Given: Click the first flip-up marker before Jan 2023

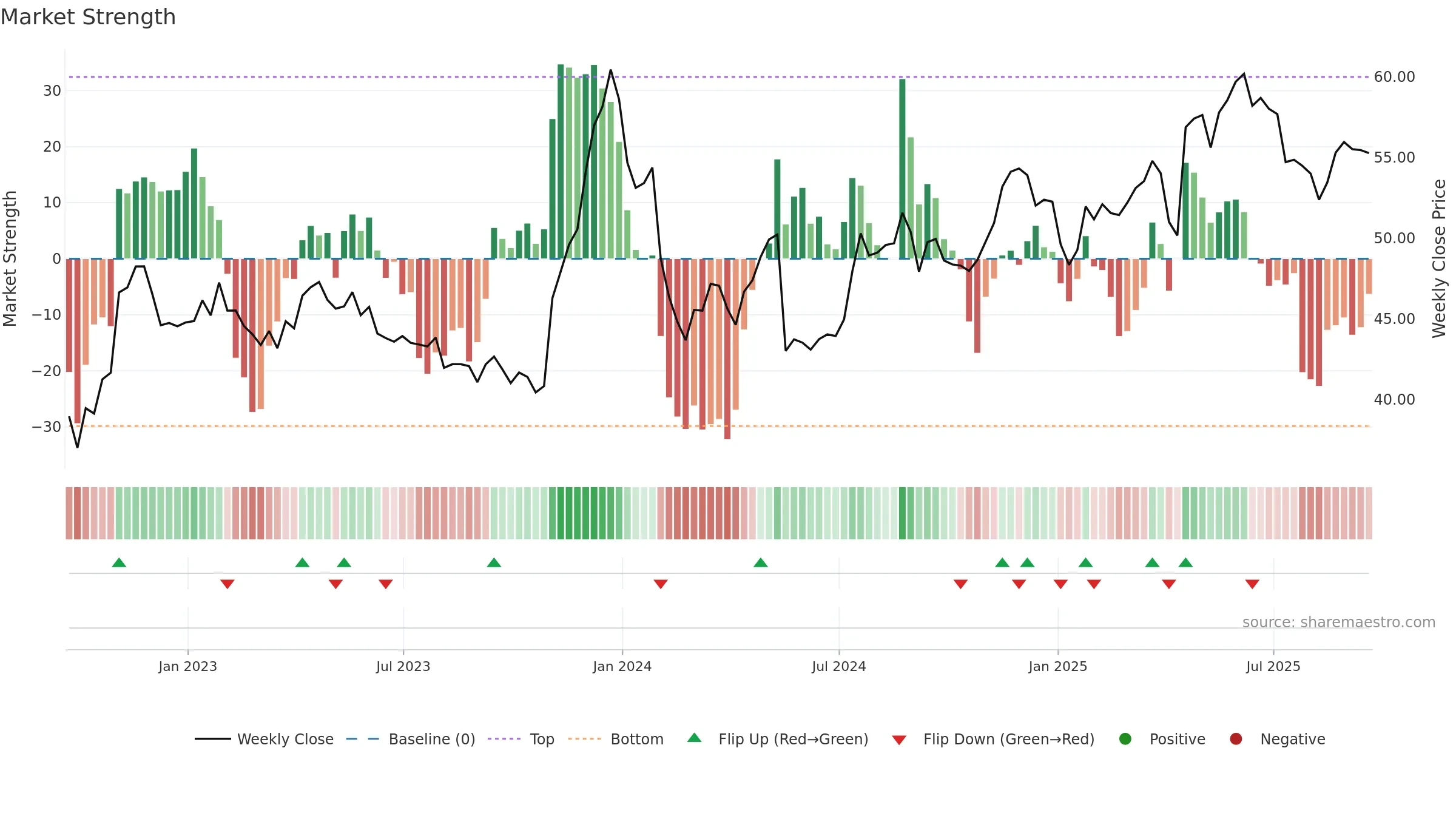Looking at the screenshot, I should 119,562.
